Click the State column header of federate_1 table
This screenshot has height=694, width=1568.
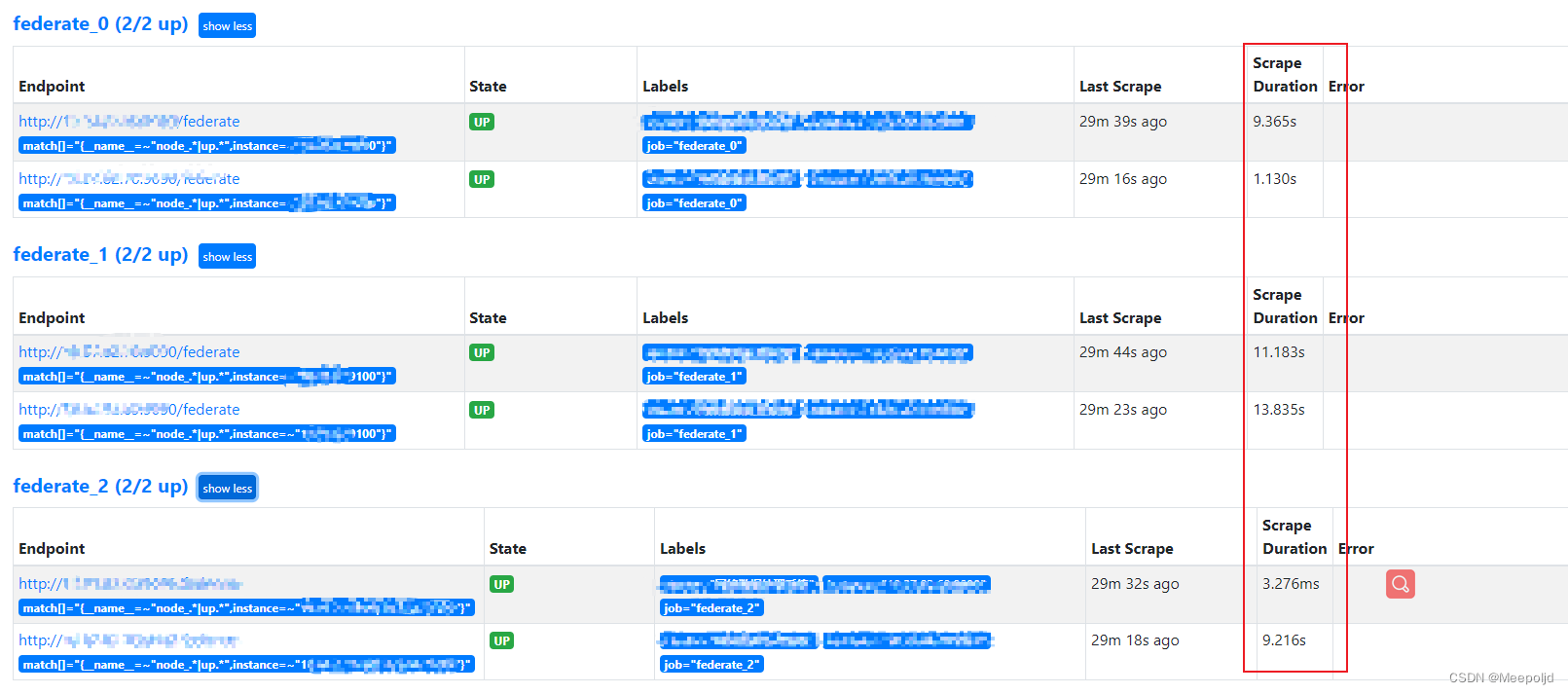pos(488,318)
